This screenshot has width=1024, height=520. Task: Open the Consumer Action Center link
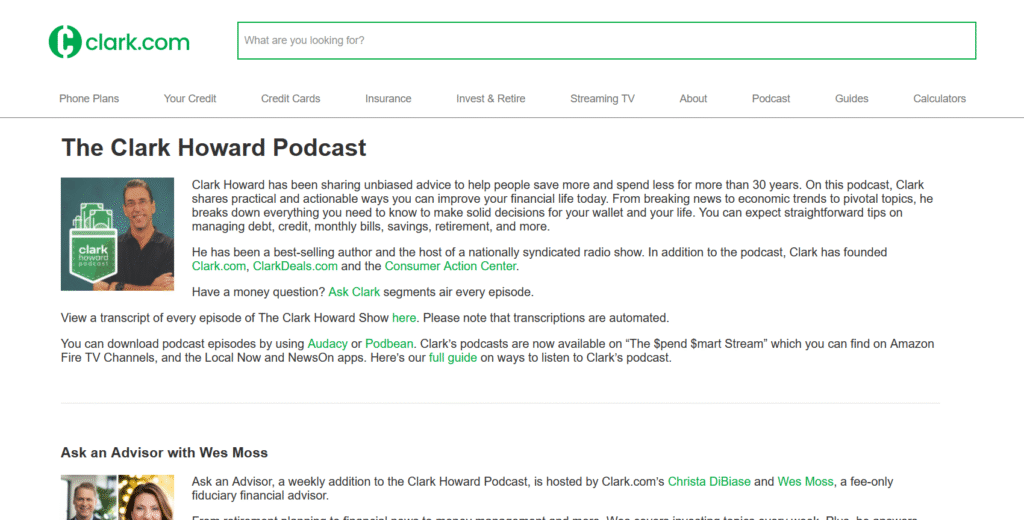pos(451,266)
